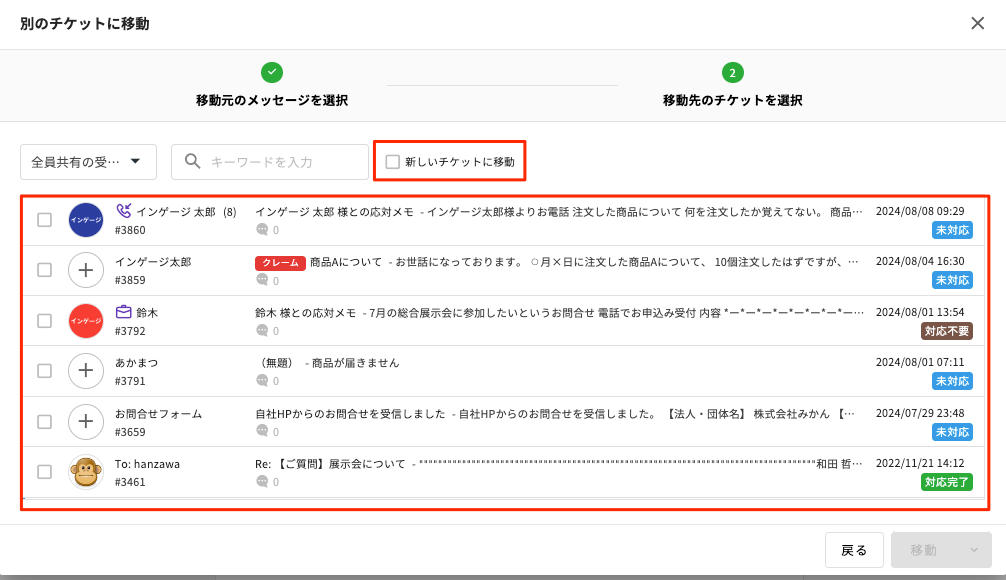The height and width of the screenshot is (580, 1006).
Task: Click the mail icon next to 鈴木
Action: 124,312
